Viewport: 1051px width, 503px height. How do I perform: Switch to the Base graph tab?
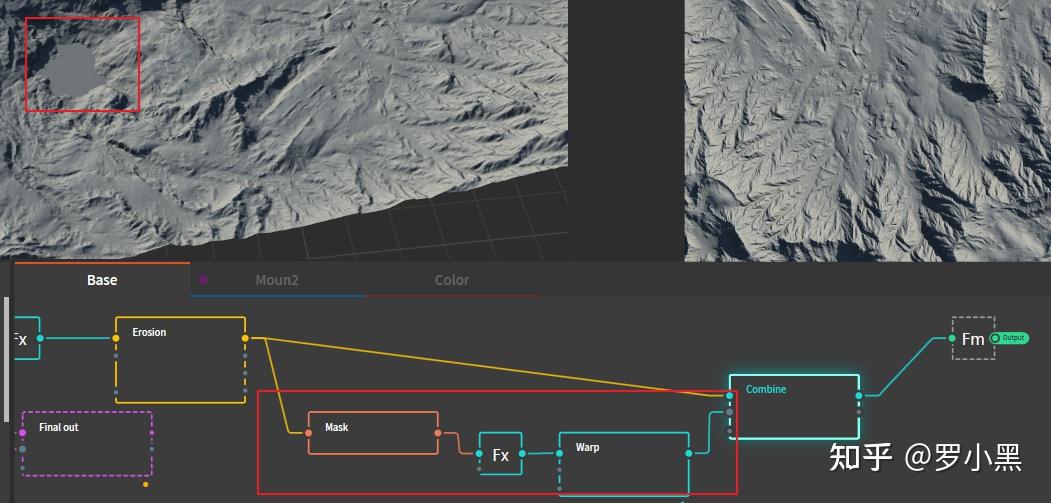(102, 280)
